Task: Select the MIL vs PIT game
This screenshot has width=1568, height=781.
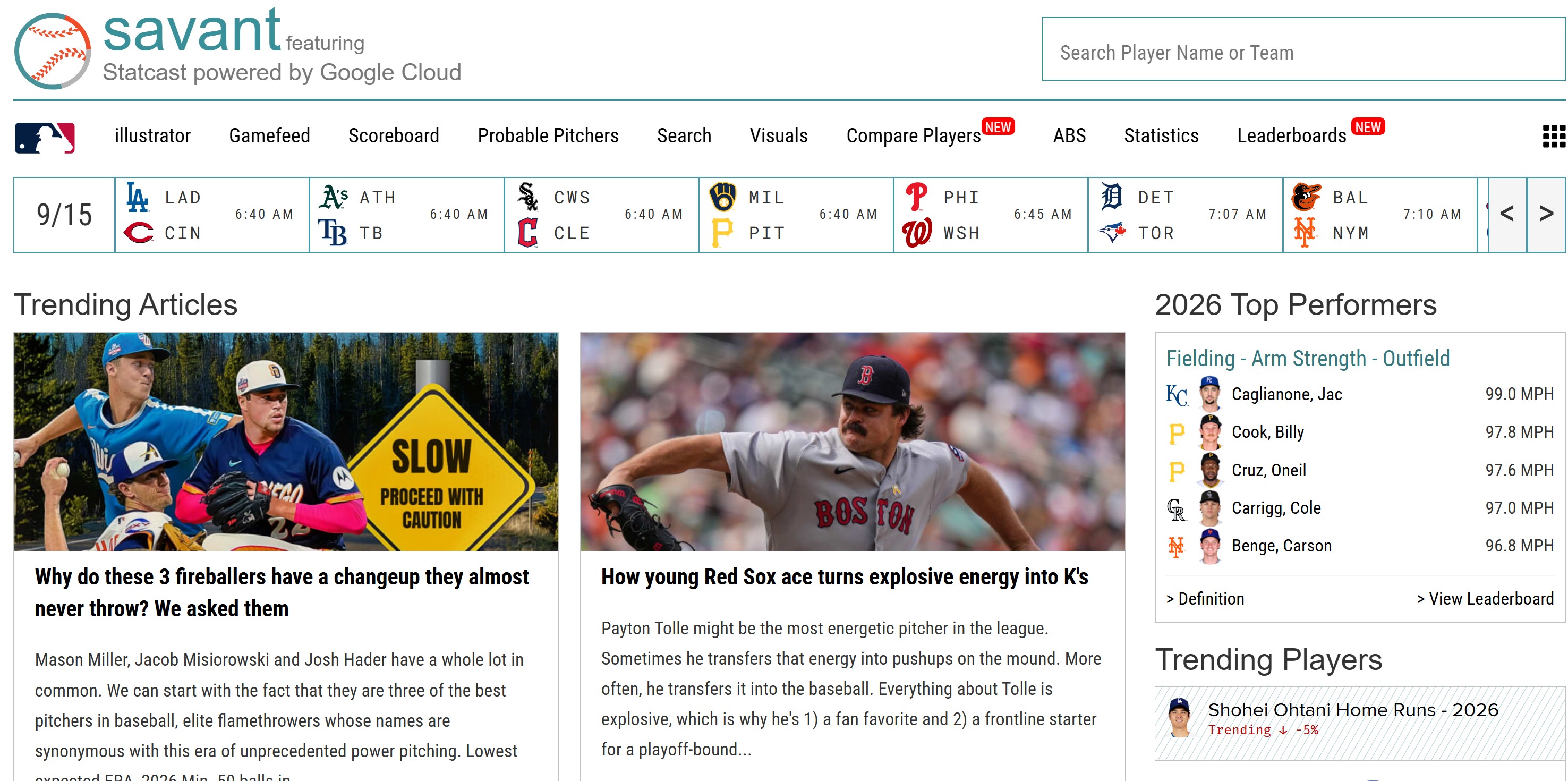Action: 796,215
